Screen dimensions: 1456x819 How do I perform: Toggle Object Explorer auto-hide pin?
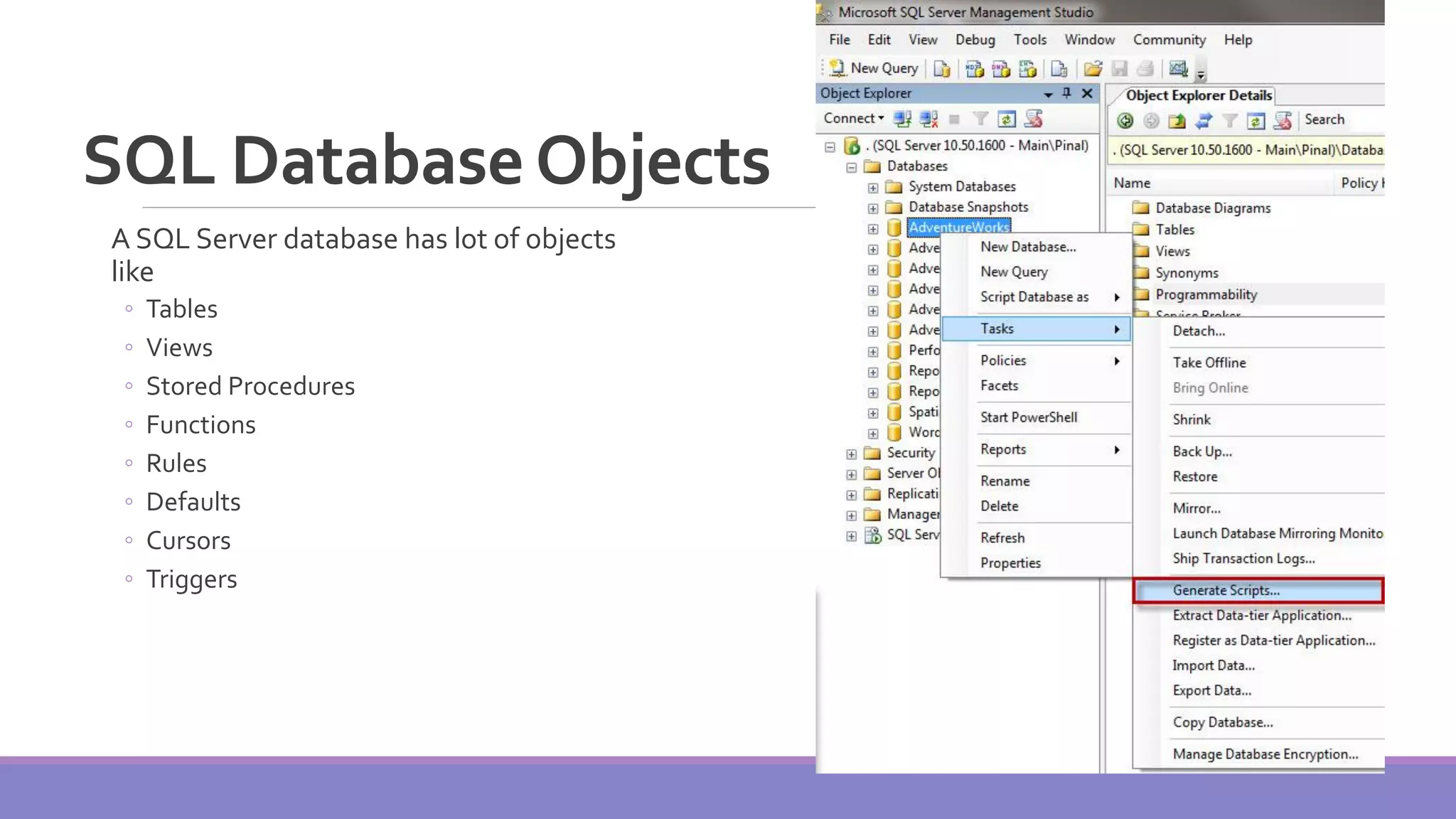pyautogui.click(x=1066, y=93)
